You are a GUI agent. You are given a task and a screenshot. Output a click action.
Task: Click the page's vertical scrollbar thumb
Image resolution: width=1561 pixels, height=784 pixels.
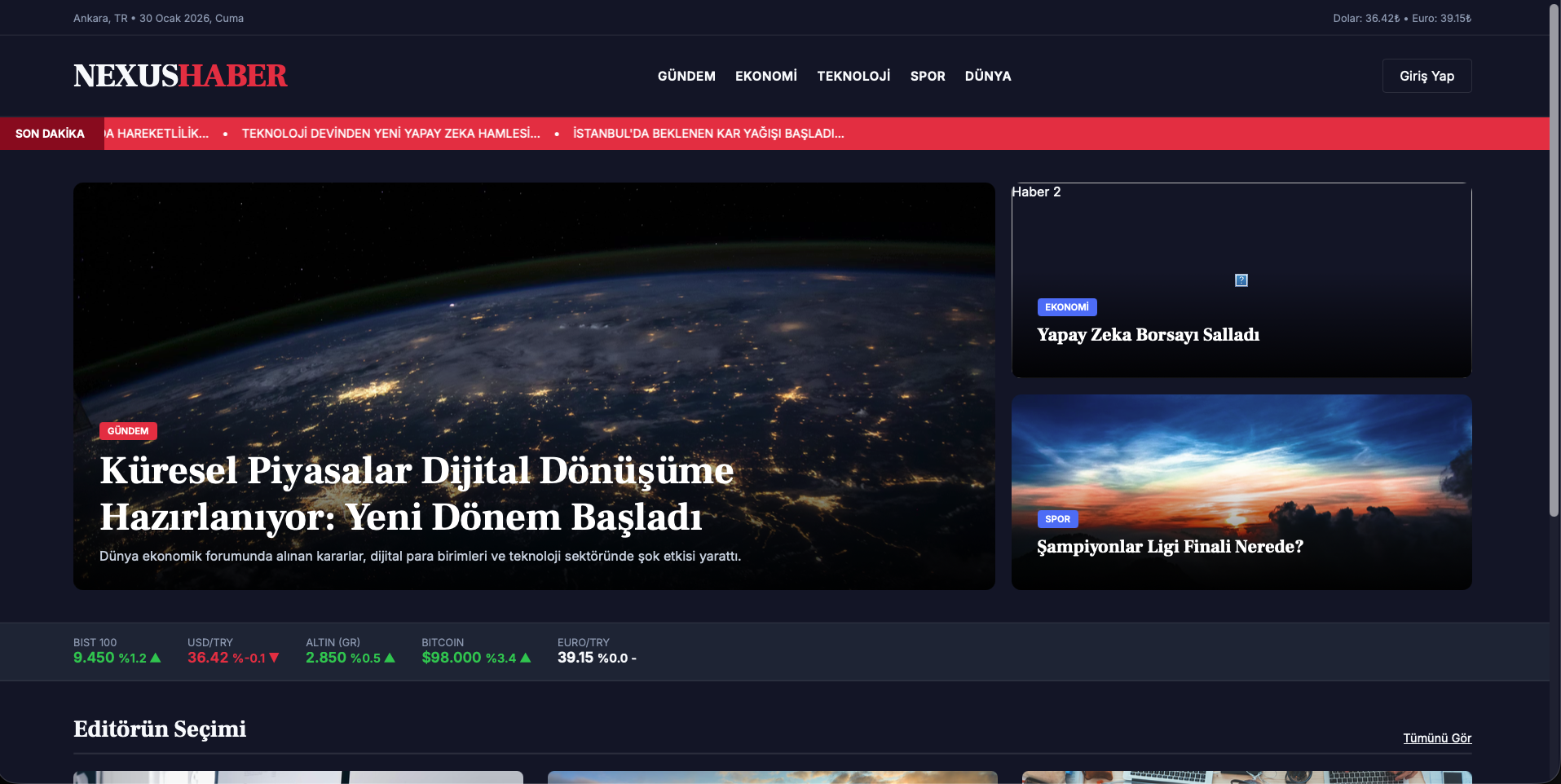point(1554,261)
